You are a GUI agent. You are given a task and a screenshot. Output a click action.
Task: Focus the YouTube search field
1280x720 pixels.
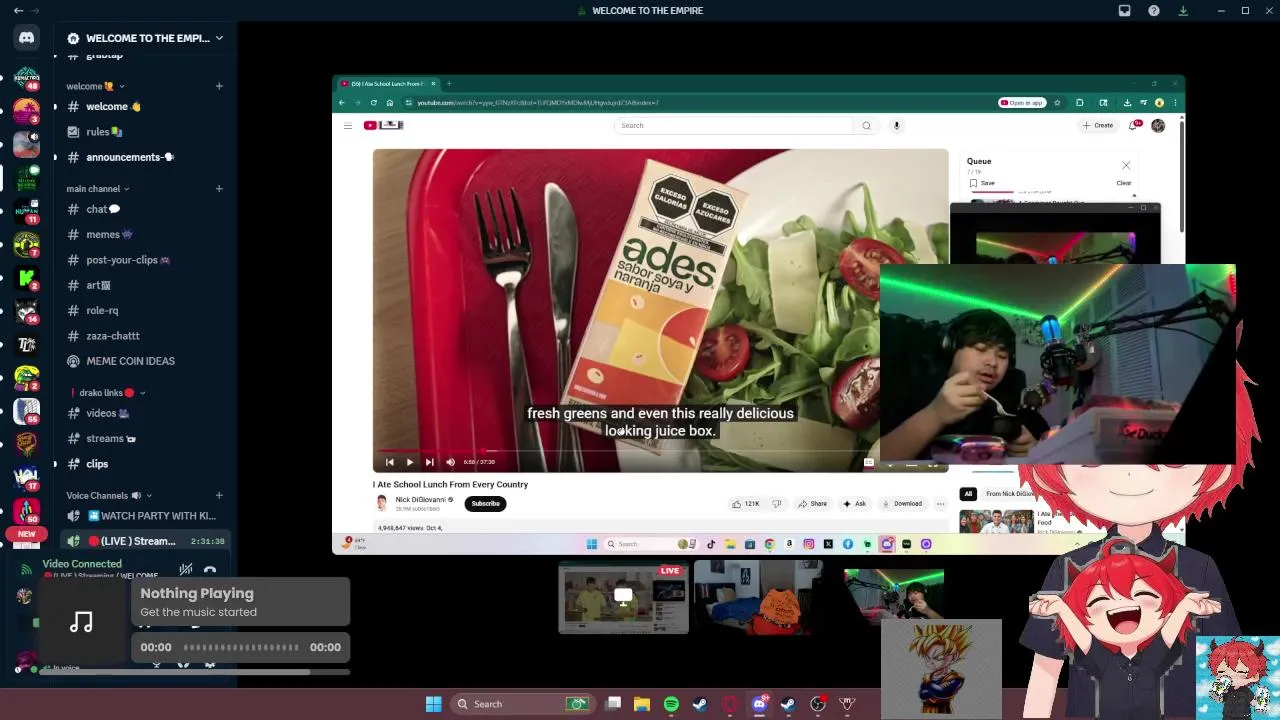733,126
